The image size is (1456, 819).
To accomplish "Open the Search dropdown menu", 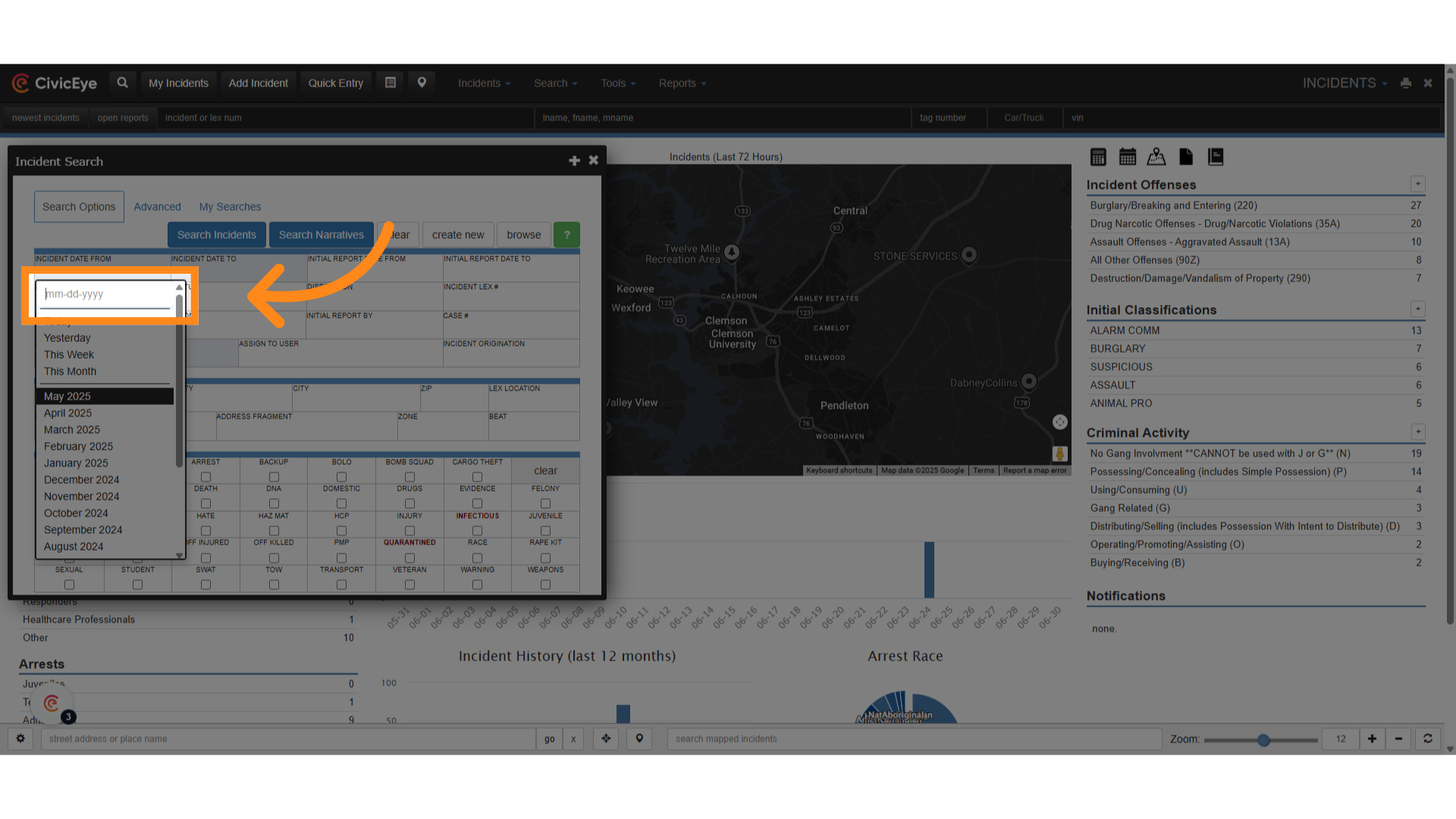I will point(555,83).
